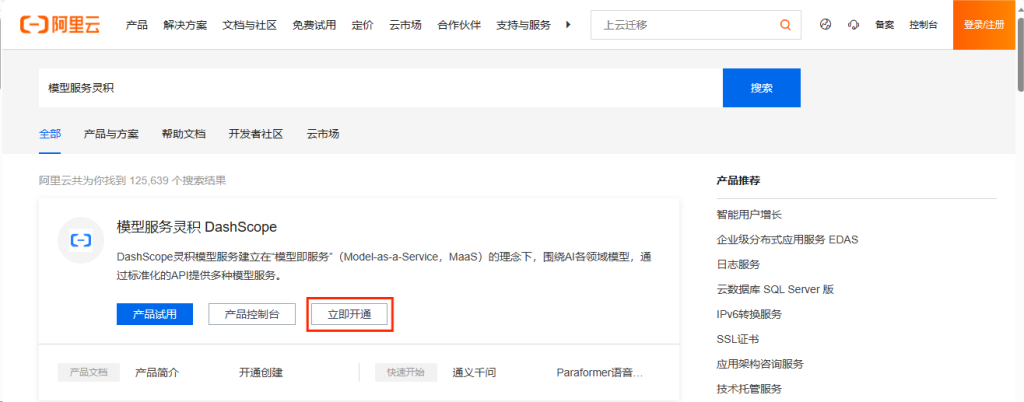
Task: Click the 产品文档 label tag
Action: point(89,373)
